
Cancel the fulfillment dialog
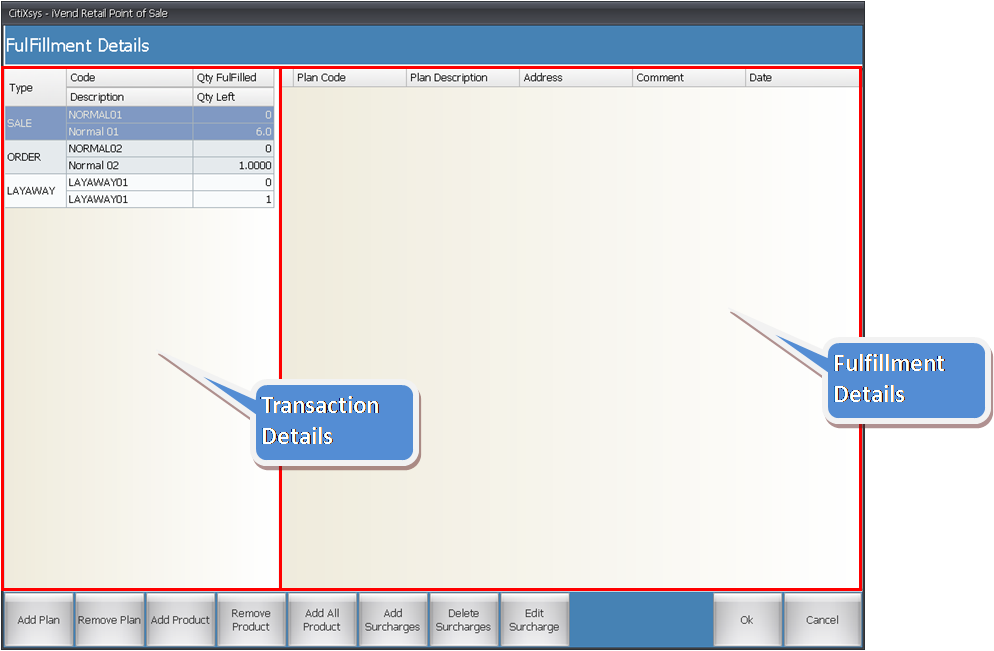[822, 620]
